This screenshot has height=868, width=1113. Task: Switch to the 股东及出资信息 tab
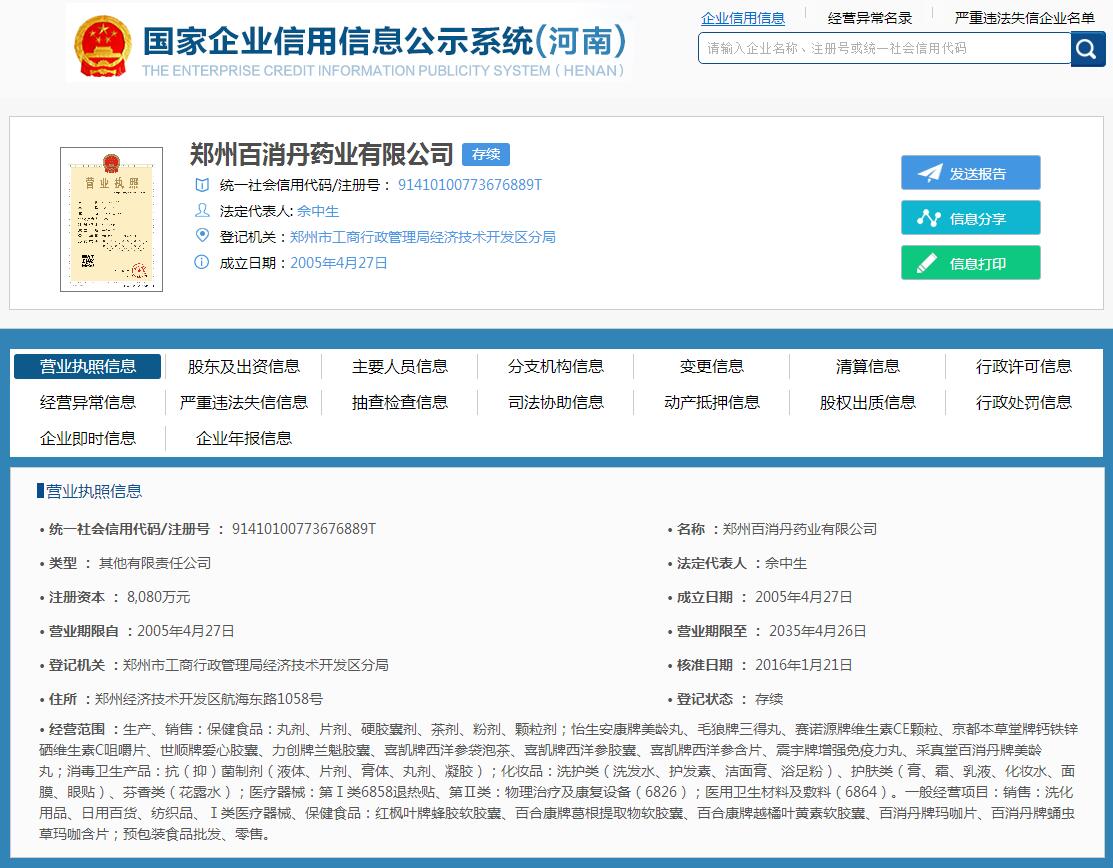pos(242,366)
